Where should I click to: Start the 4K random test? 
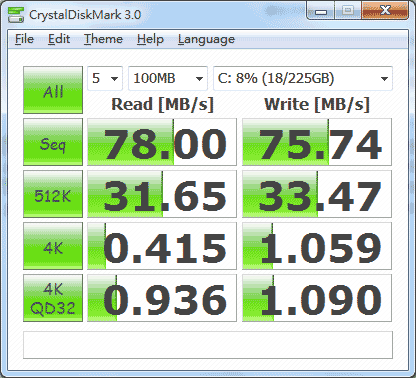point(53,246)
